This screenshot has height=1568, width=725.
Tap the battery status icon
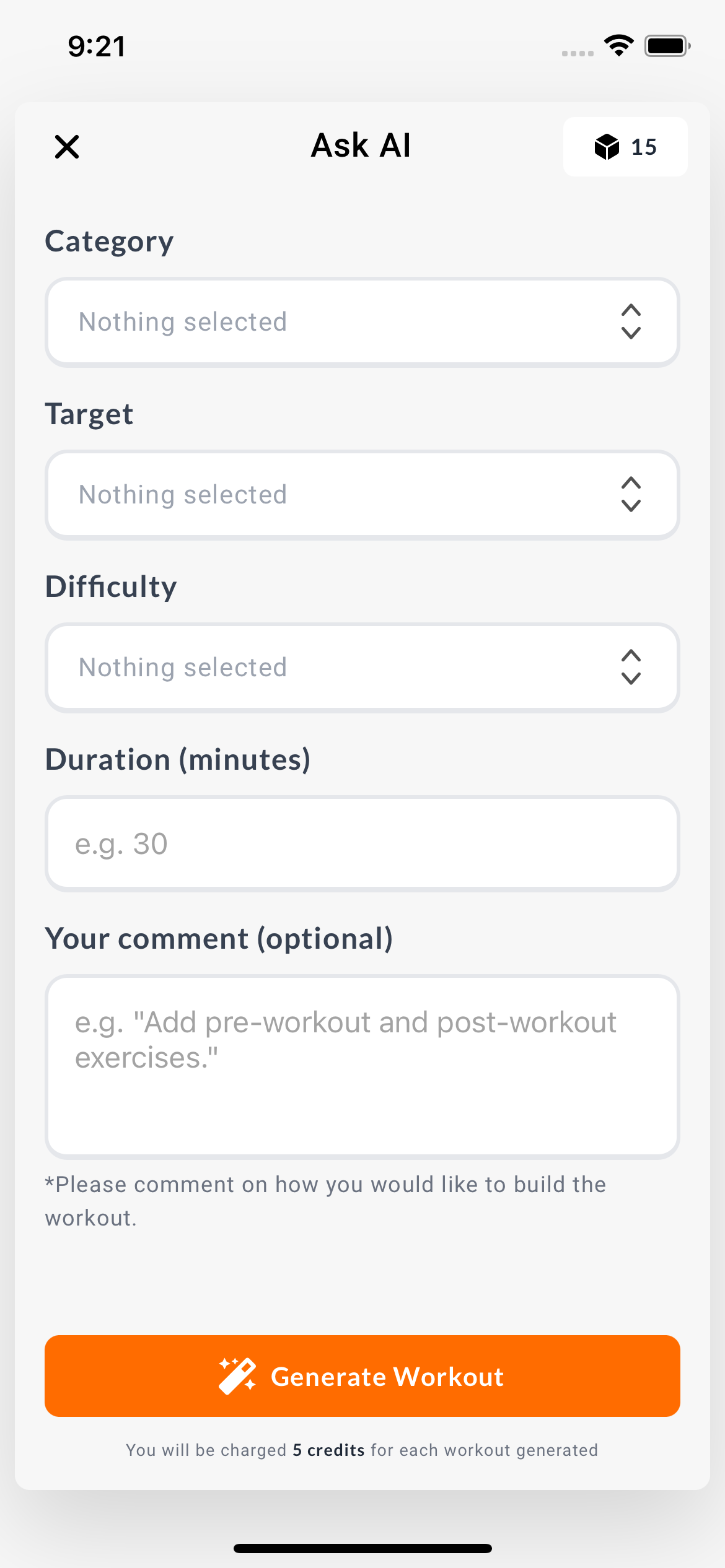(667, 46)
